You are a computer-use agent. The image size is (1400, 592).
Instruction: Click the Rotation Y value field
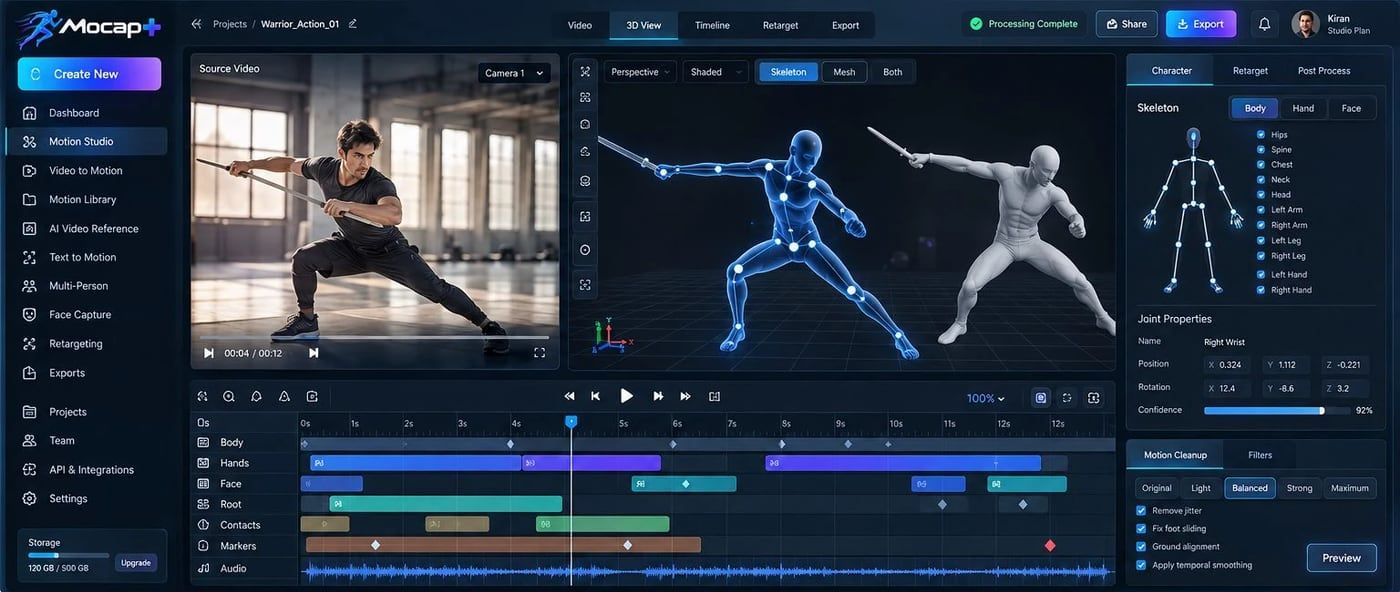pos(1286,388)
